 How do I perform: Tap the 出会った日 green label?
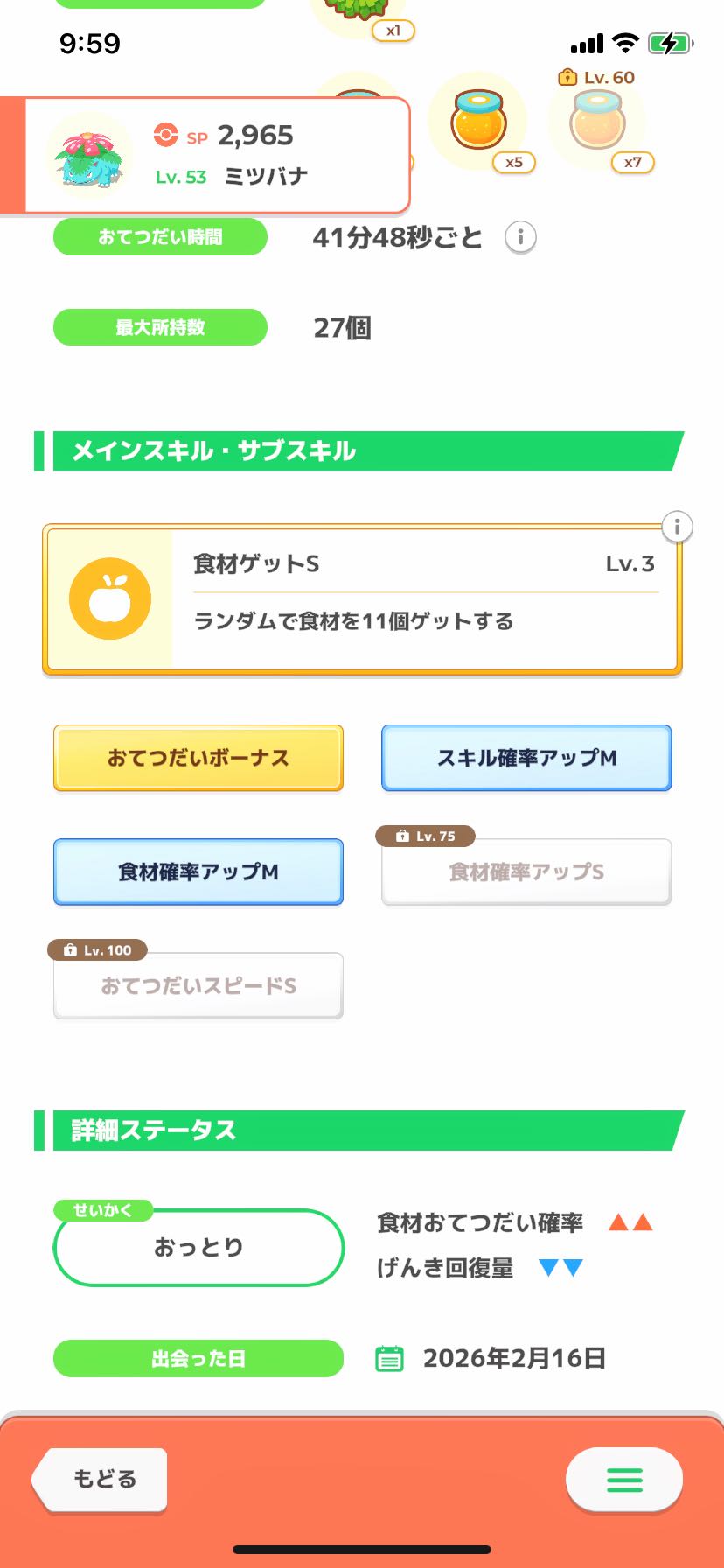(x=198, y=1358)
